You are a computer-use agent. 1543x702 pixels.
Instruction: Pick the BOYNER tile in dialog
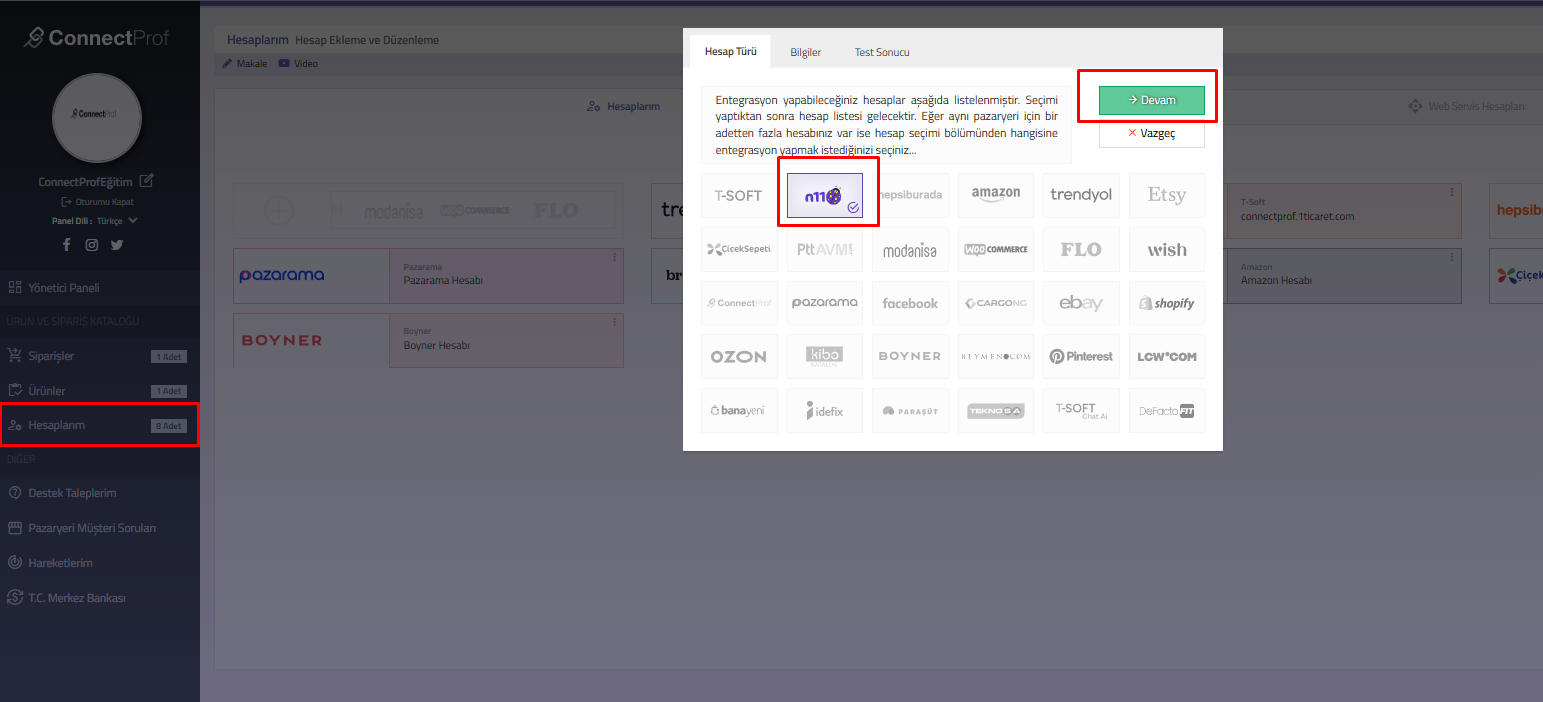pos(910,356)
